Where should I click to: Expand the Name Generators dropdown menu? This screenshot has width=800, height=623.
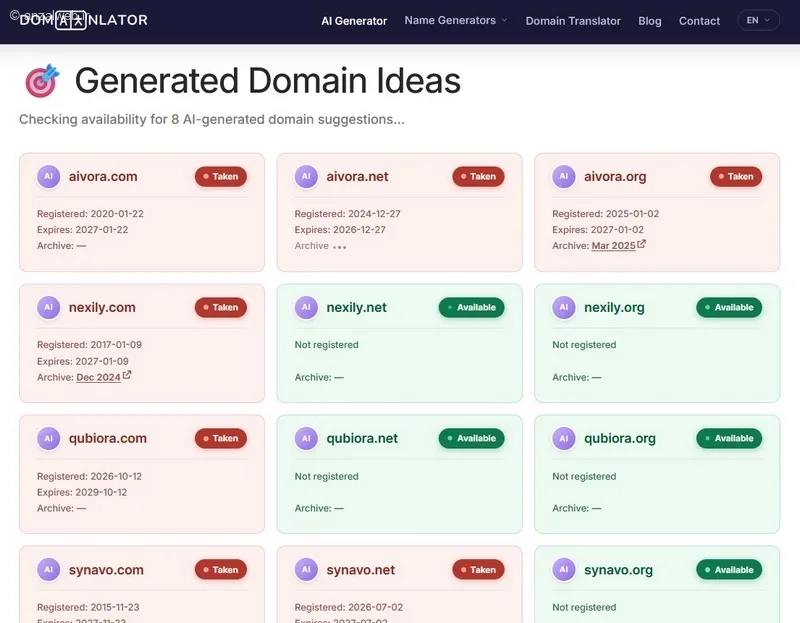pyautogui.click(x=456, y=20)
